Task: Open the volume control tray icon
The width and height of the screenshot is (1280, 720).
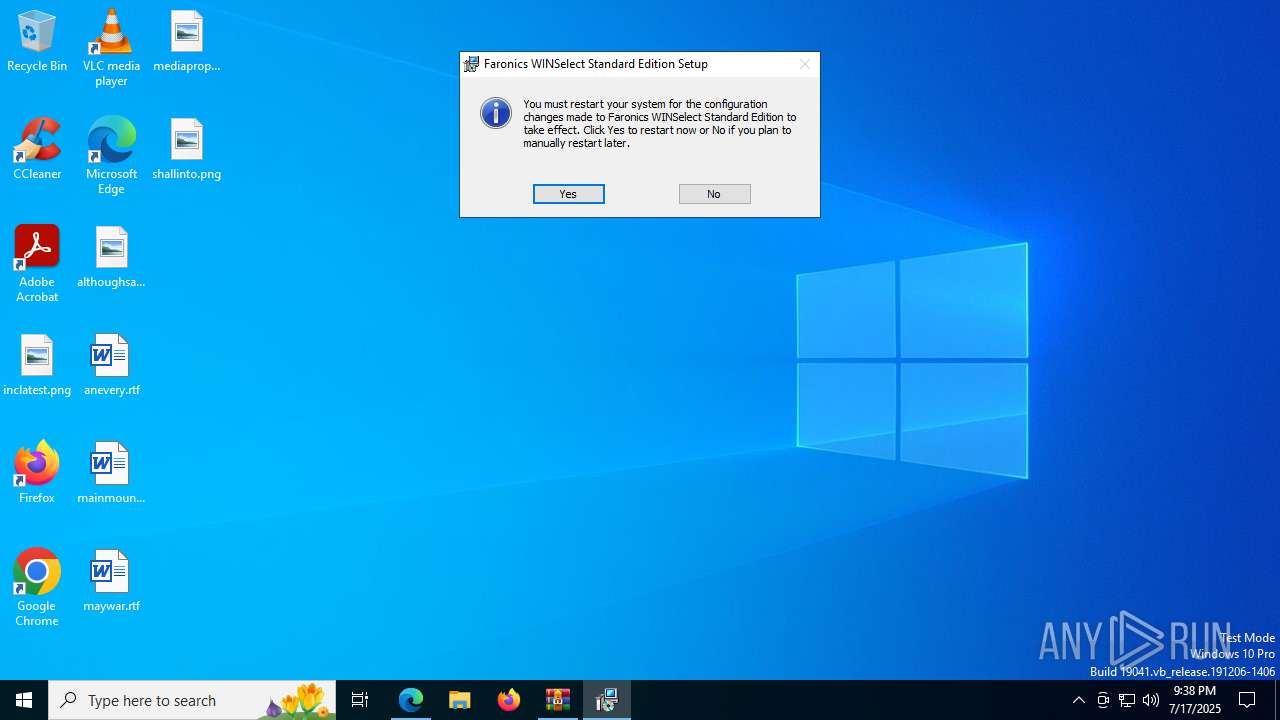Action: [x=1151, y=700]
